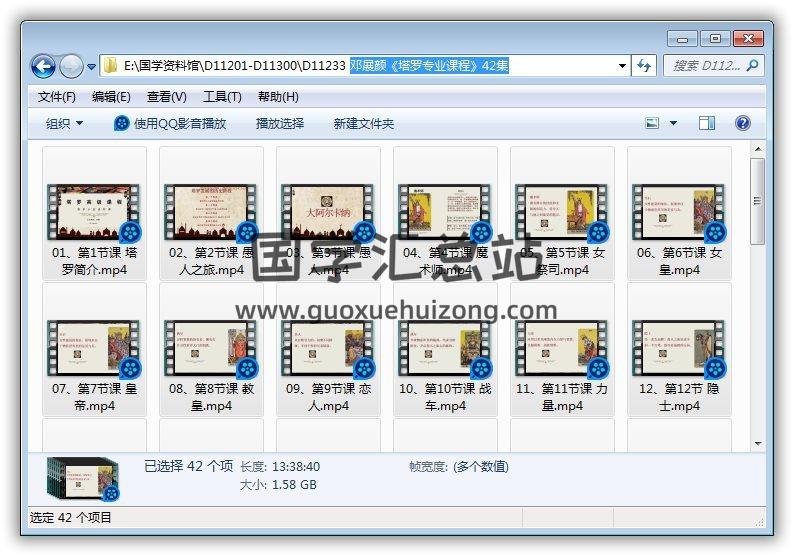794x556 pixels.
Task: Click the 大小: 1.58 GB detail text
Action: [x=278, y=485]
